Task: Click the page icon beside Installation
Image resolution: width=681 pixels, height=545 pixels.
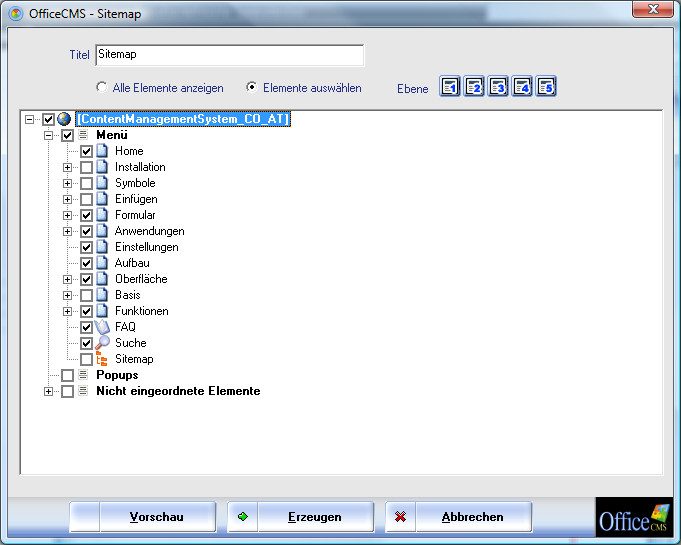Action: [x=102, y=167]
